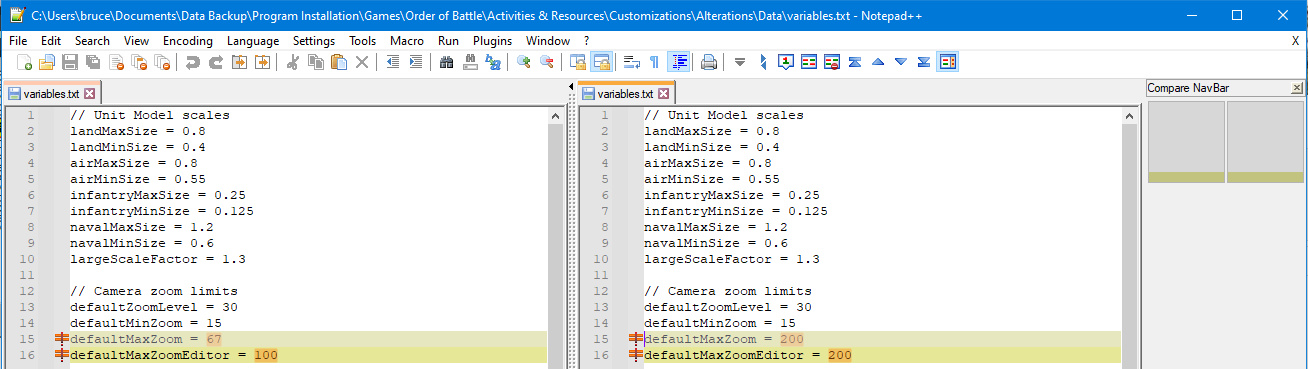Decrease line indent via toolbar icon
Image resolution: width=1308 pixels, height=369 pixels.
393,62
